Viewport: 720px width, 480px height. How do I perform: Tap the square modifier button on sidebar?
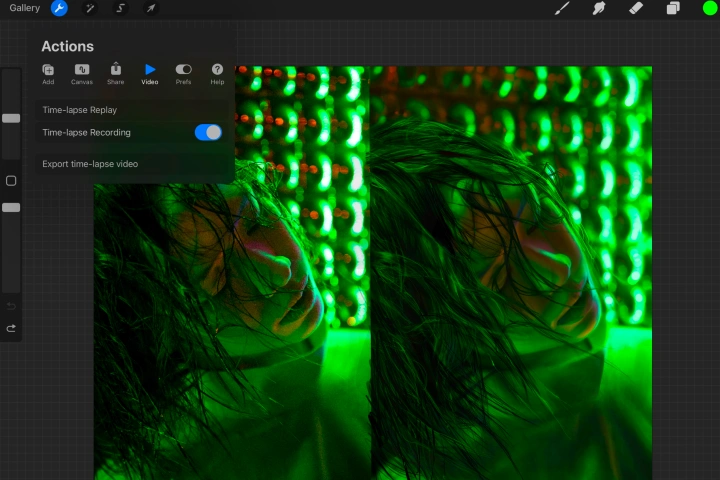pos(11,181)
